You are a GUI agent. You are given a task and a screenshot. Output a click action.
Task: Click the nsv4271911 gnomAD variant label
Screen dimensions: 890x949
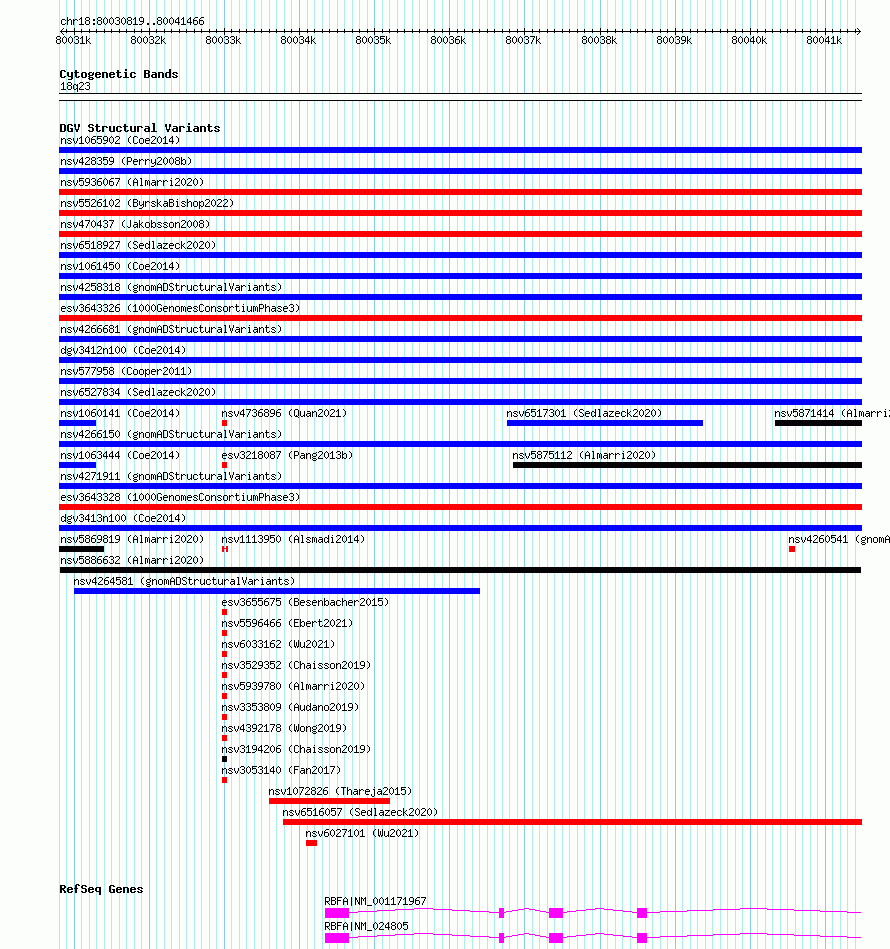[x=171, y=476]
